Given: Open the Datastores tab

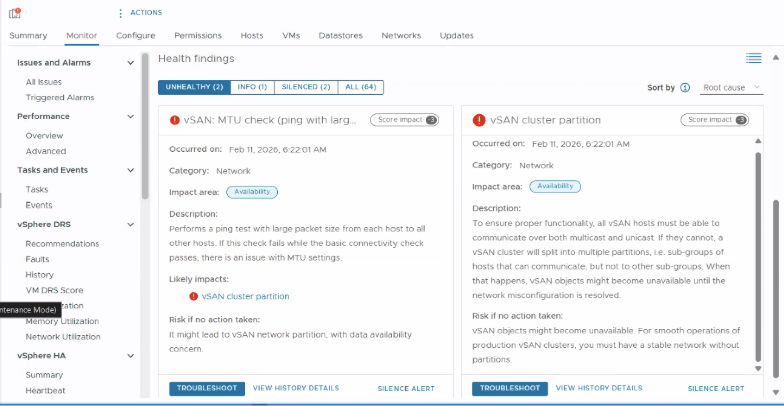Looking at the screenshot, I should point(340,36).
